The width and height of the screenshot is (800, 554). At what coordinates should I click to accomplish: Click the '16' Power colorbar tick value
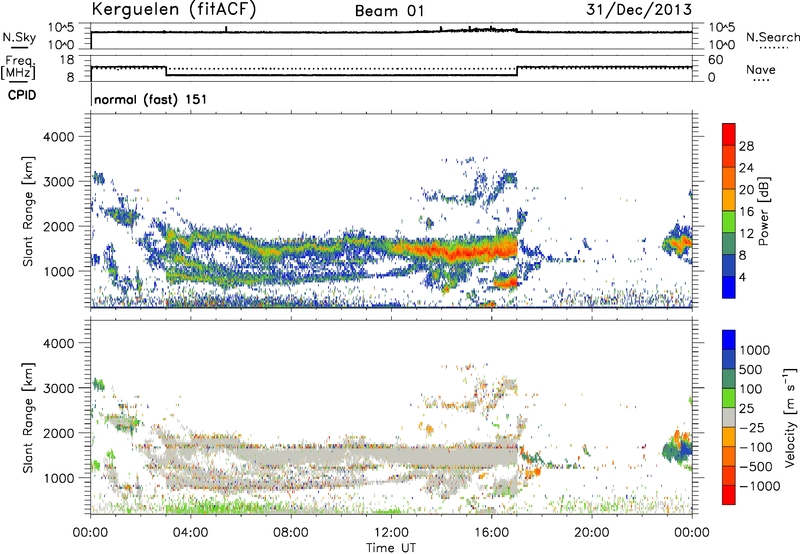(746, 212)
